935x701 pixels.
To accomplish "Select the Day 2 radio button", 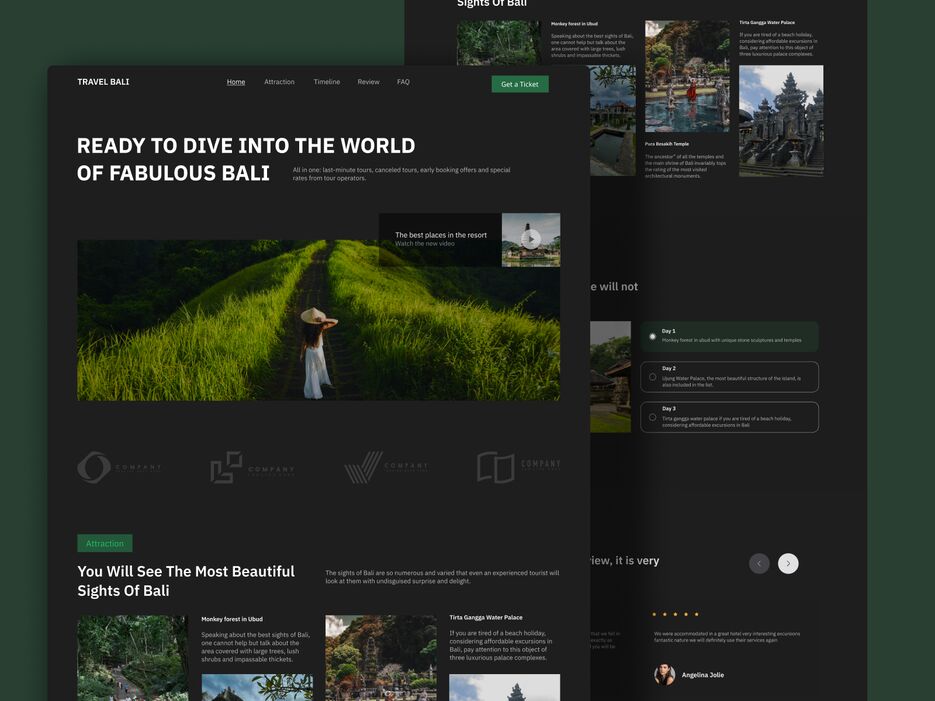I will [652, 377].
